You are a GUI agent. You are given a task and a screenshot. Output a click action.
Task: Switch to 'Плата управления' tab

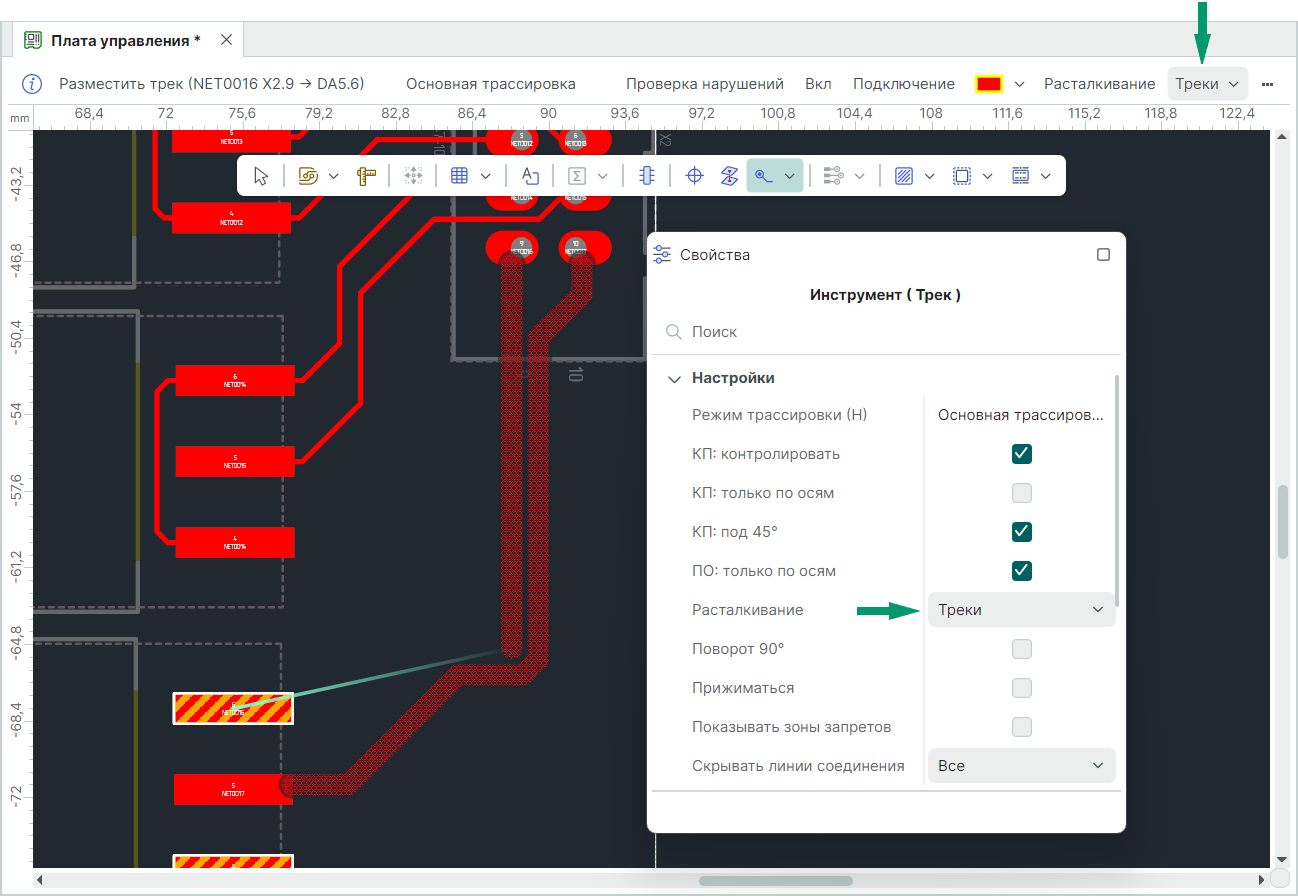(x=125, y=40)
